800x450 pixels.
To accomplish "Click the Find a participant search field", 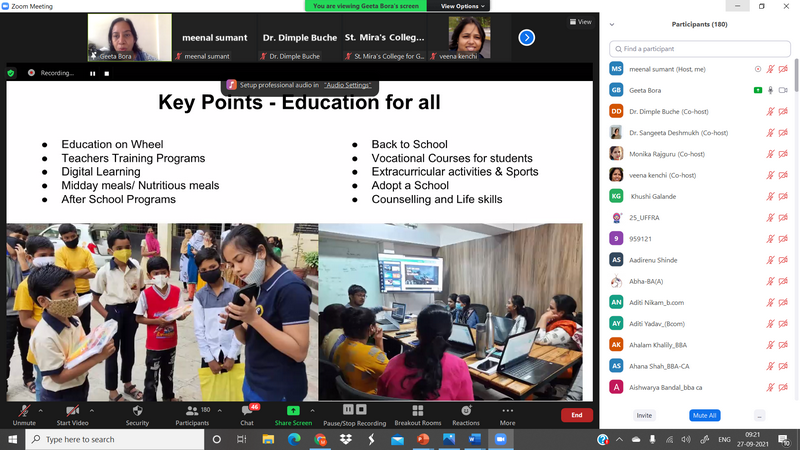I will [x=700, y=48].
